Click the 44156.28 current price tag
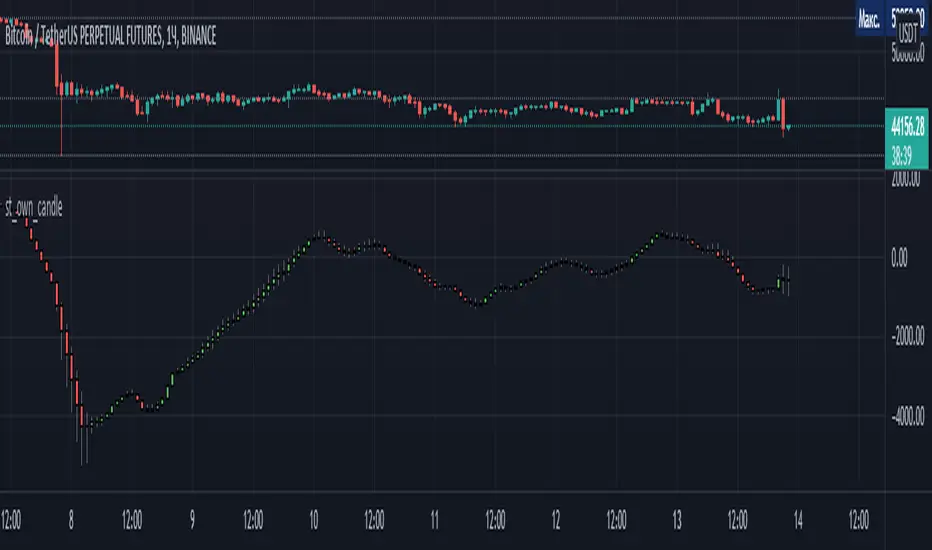Screen dimensions: 932x550 (907, 125)
